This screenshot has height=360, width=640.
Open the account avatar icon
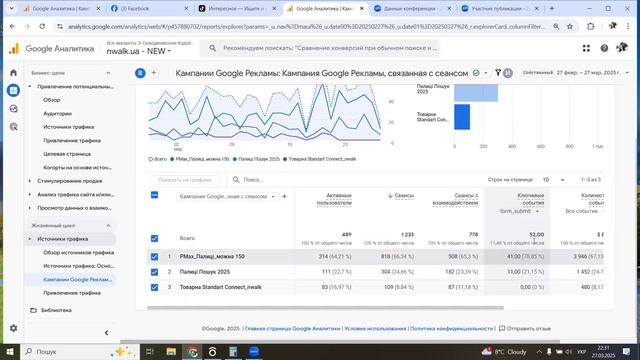622,48
